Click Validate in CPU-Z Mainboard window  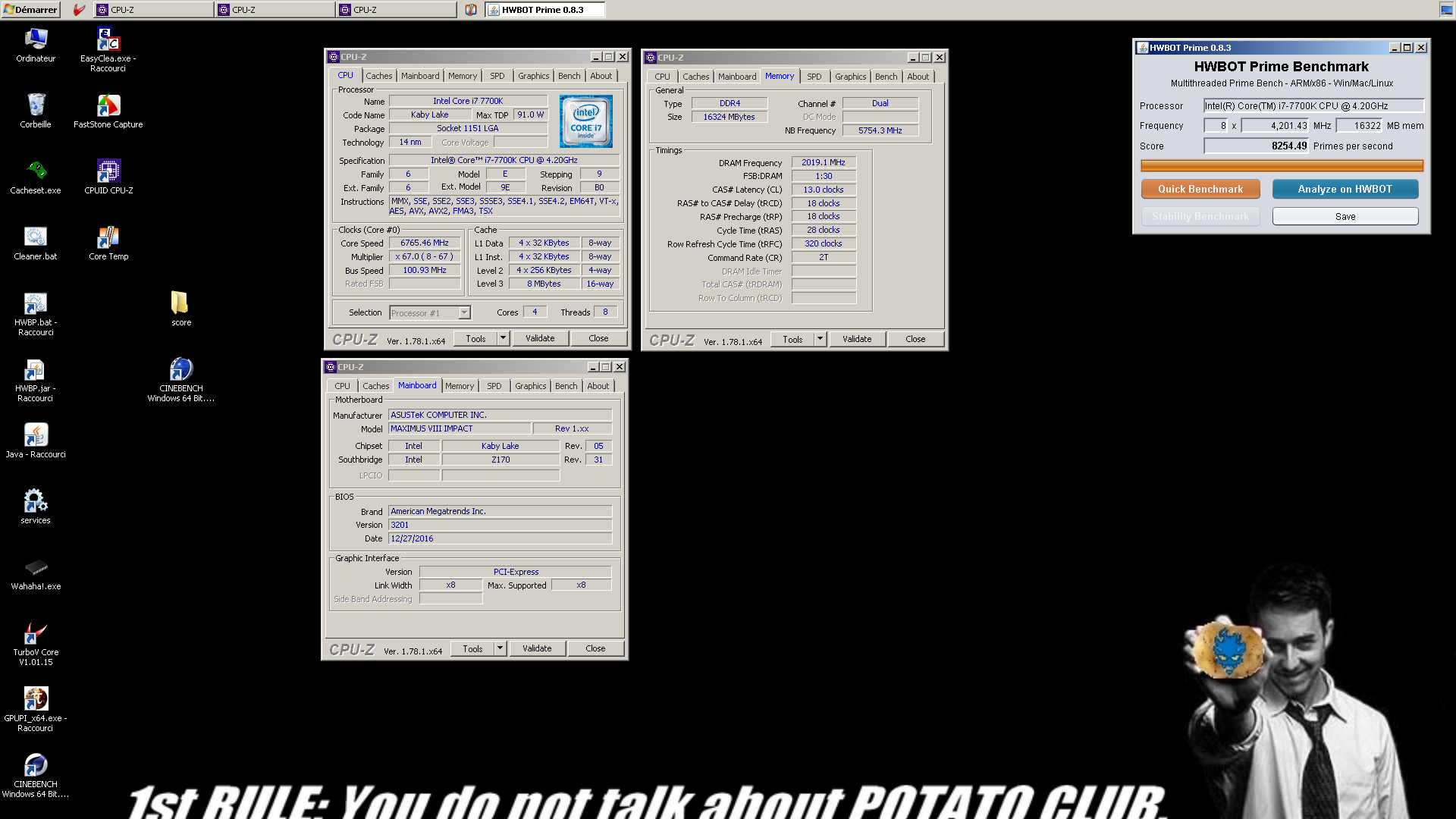coord(537,648)
